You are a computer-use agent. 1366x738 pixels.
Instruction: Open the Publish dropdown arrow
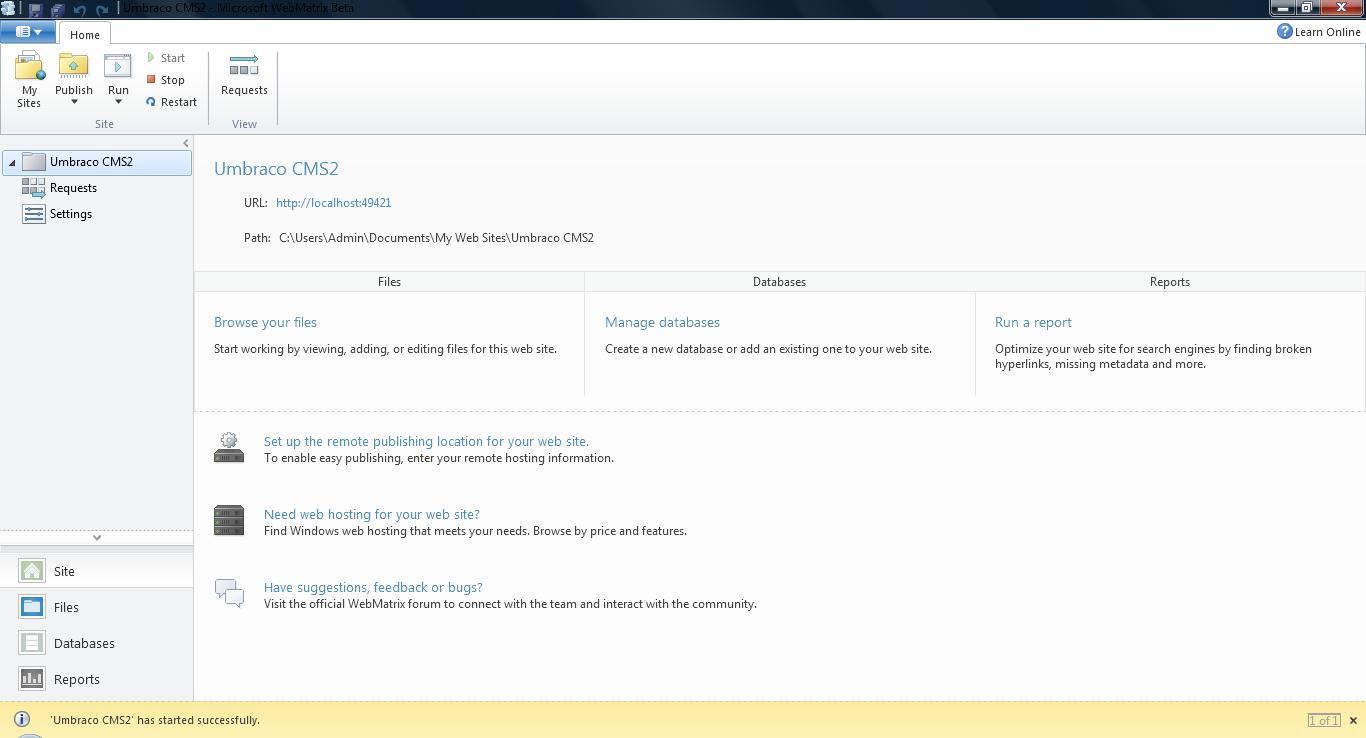click(74, 102)
